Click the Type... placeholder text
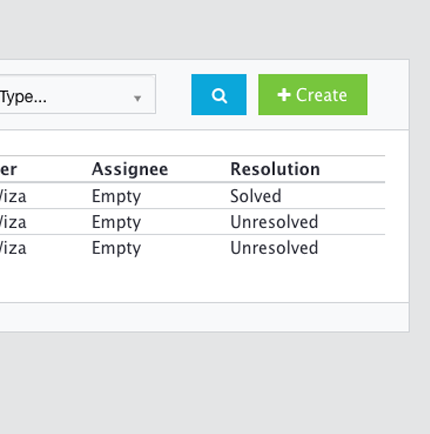The height and width of the screenshot is (434, 430). (x=23, y=97)
